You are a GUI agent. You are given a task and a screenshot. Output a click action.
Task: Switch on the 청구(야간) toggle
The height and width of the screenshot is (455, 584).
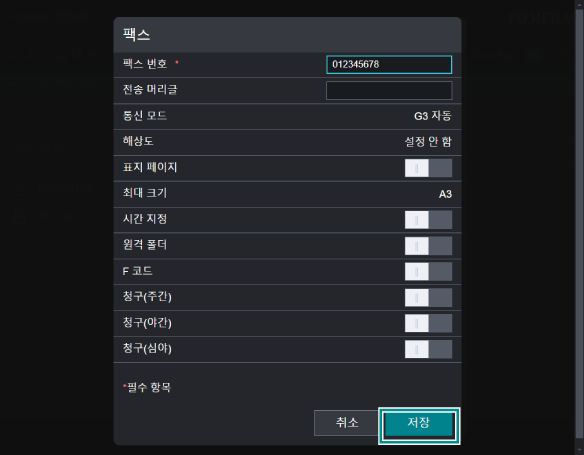428,323
